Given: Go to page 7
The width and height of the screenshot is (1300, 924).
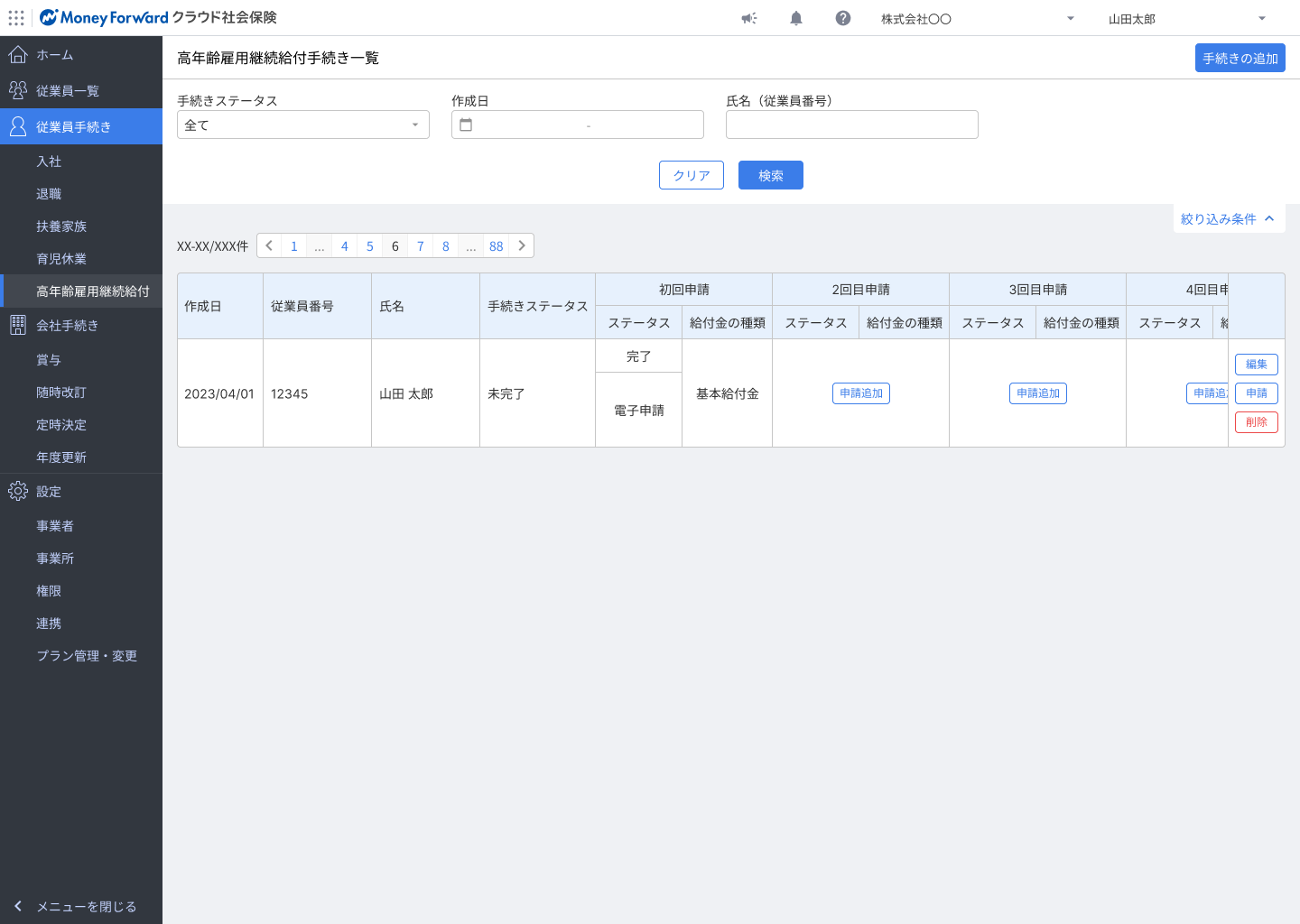Looking at the screenshot, I should click(x=421, y=245).
